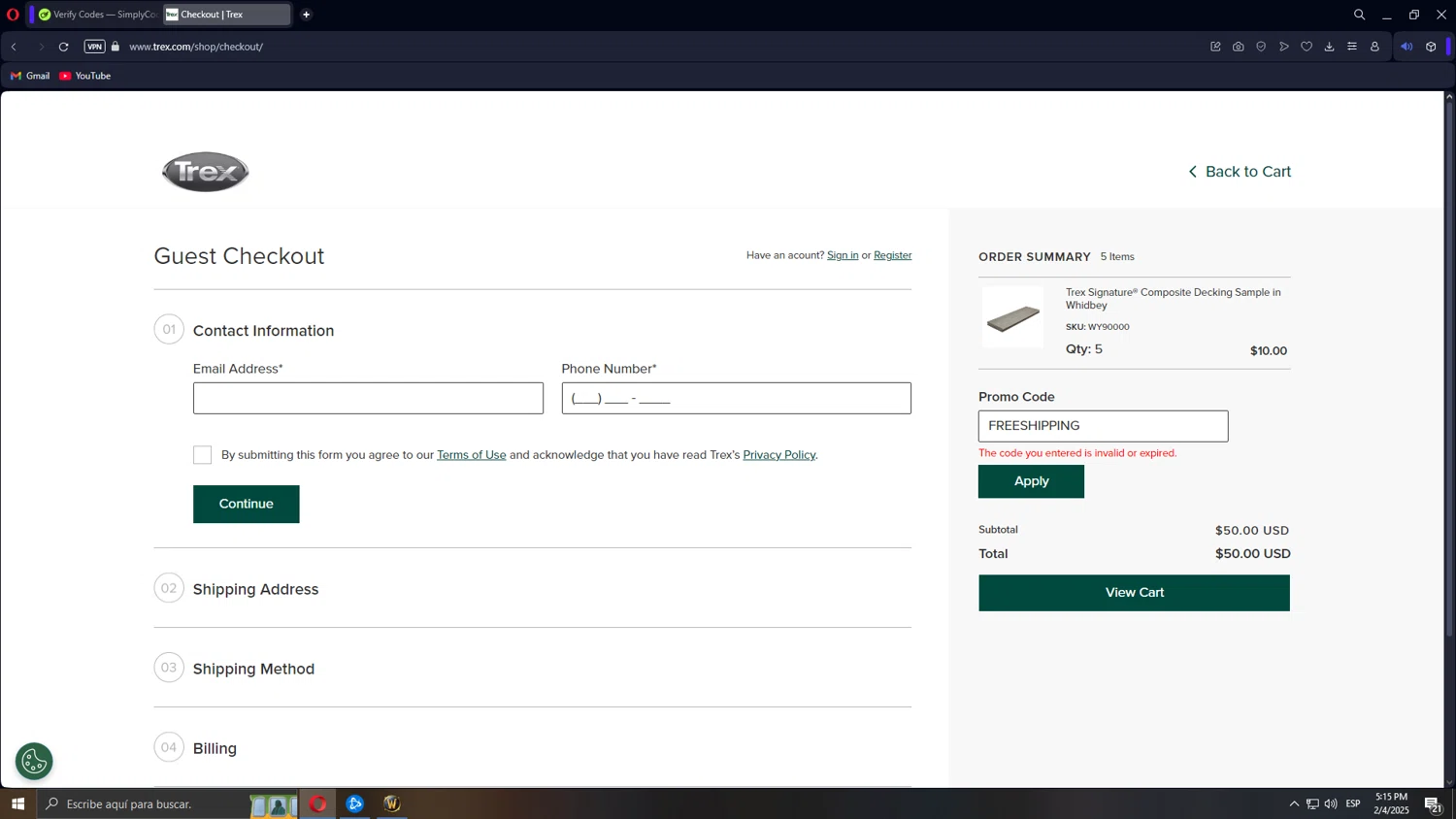1456x819 pixels.
Task: Switch to Verify Codes SimplyCodes tab
Action: coord(97,15)
